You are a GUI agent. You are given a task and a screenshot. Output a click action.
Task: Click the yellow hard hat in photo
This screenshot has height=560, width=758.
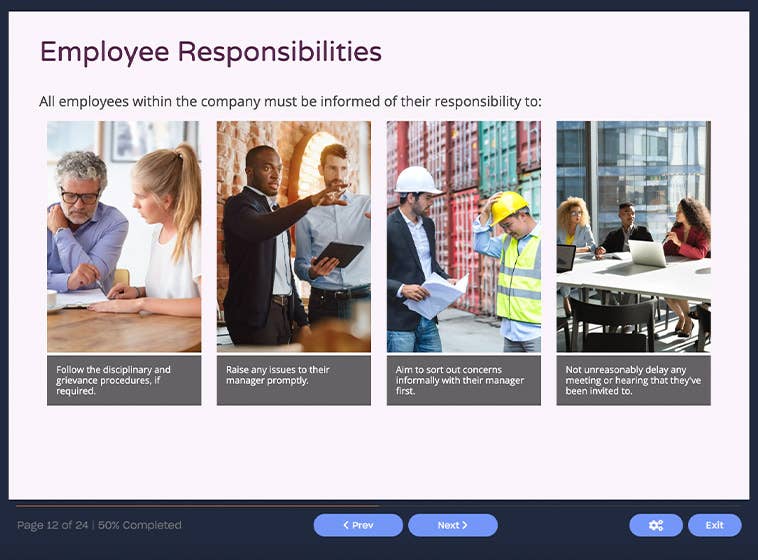510,205
